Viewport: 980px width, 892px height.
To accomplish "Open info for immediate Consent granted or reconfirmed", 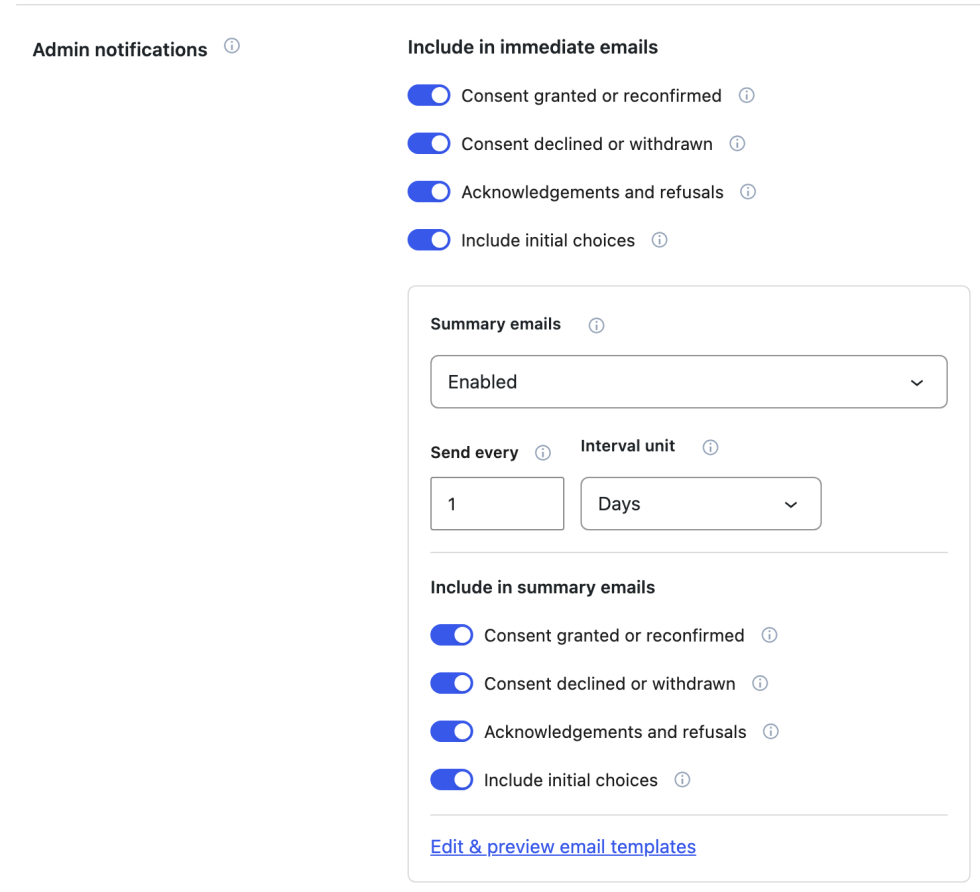I will [x=746, y=95].
